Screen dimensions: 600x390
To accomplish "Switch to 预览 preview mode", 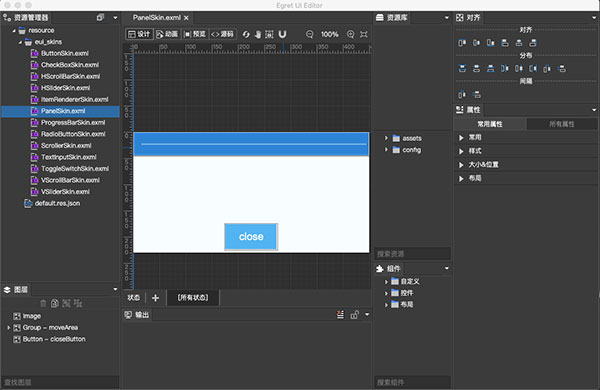I will (x=195, y=34).
